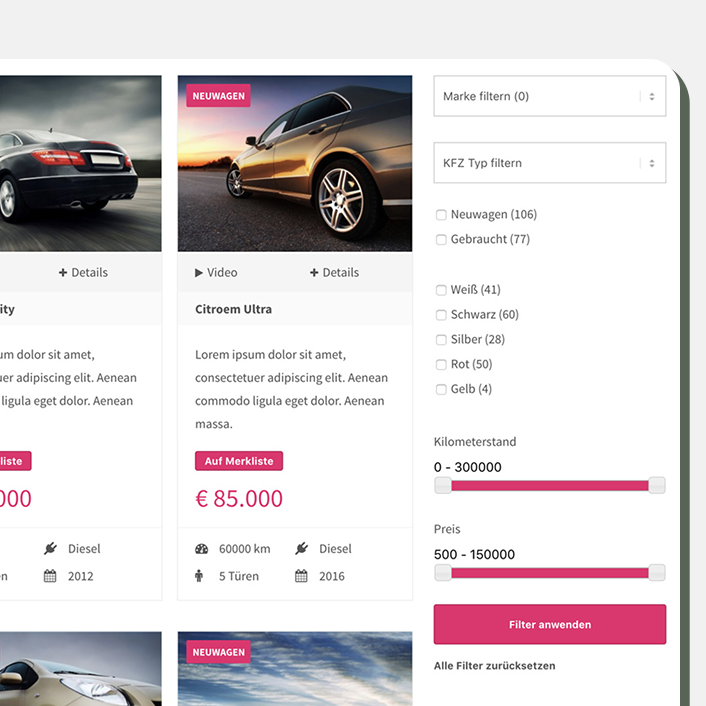Open the Citroem Ultra car photo

pyautogui.click(x=295, y=163)
